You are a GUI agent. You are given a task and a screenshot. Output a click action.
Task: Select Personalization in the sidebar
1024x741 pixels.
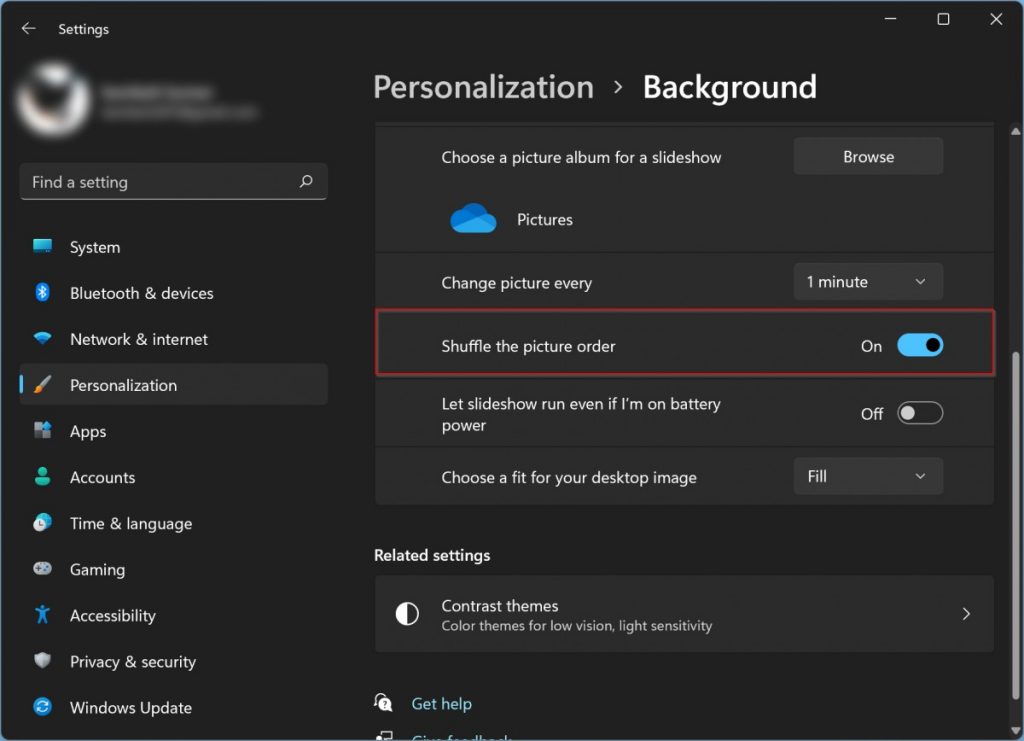point(124,384)
